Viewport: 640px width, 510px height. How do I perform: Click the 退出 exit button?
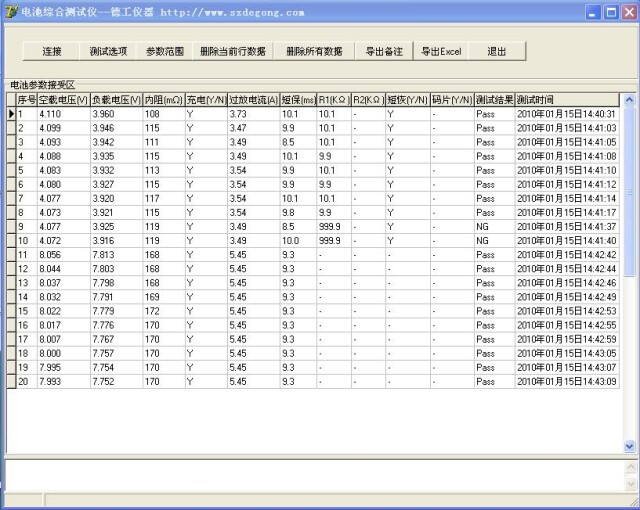[x=497, y=51]
